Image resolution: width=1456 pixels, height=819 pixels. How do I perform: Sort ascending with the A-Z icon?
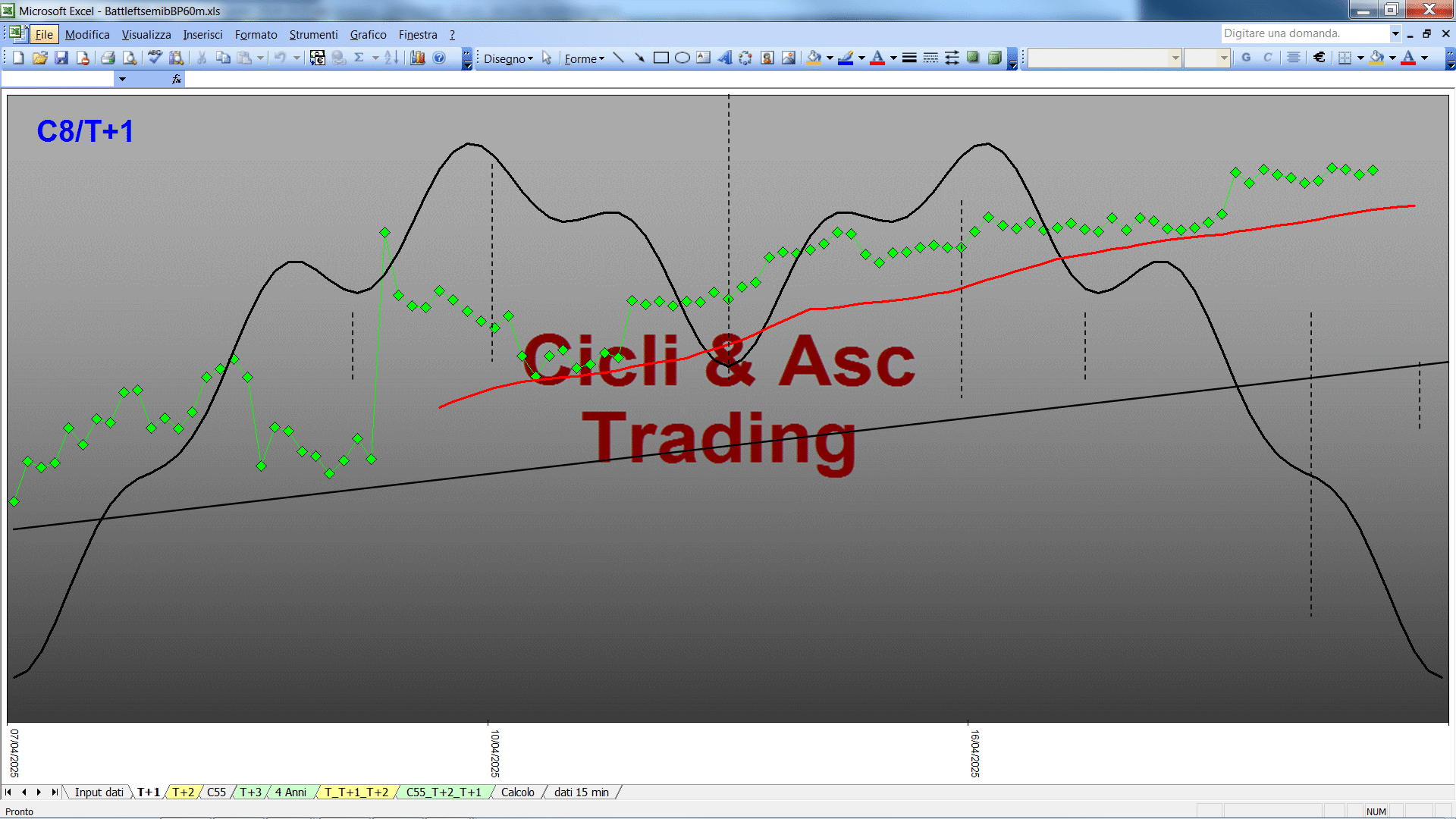[391, 58]
